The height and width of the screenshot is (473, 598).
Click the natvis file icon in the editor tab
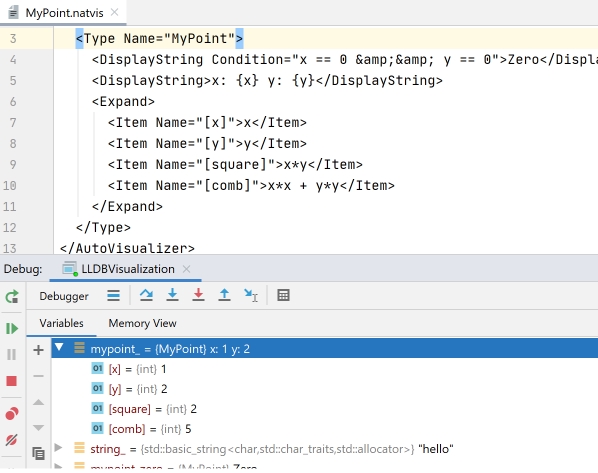click(x=13, y=13)
